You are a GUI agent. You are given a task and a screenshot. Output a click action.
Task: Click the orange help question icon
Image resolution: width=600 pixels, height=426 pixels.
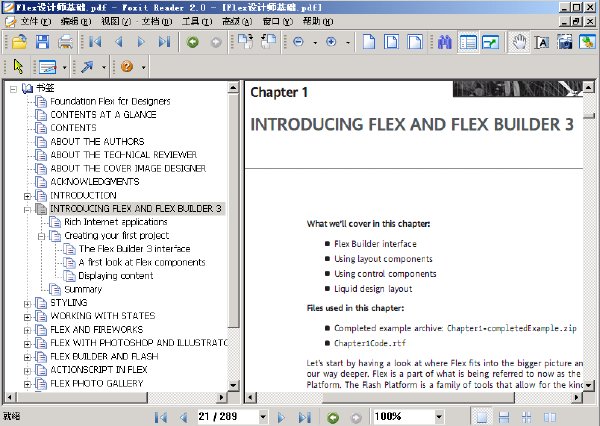point(127,67)
